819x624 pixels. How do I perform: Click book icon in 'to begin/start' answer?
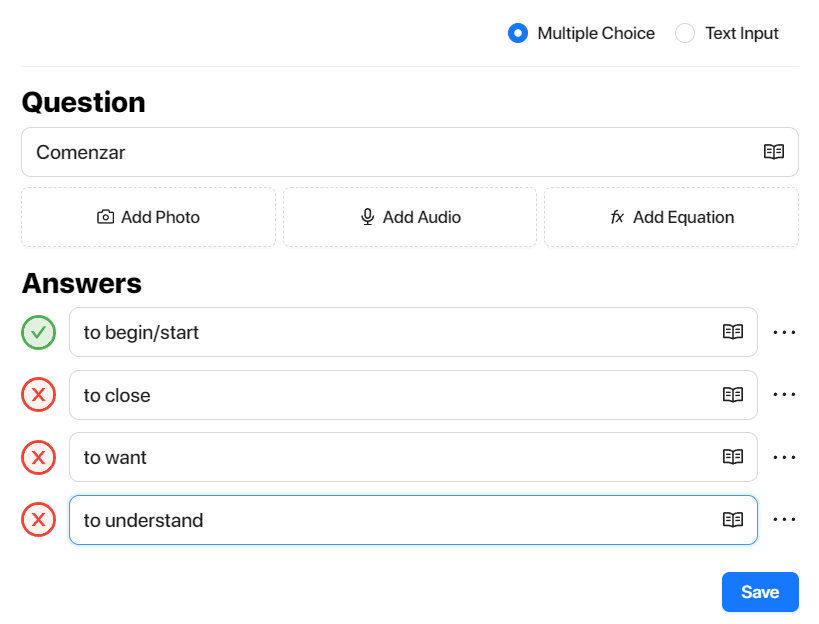click(x=733, y=332)
